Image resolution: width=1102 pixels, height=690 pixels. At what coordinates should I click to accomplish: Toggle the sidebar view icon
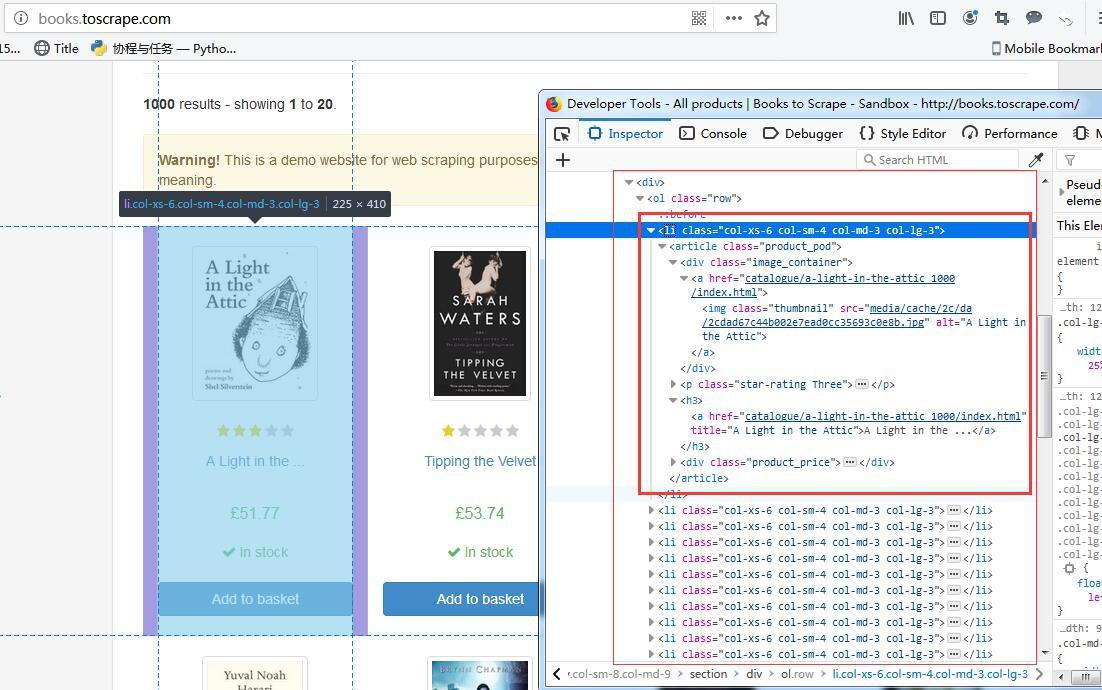coord(938,18)
